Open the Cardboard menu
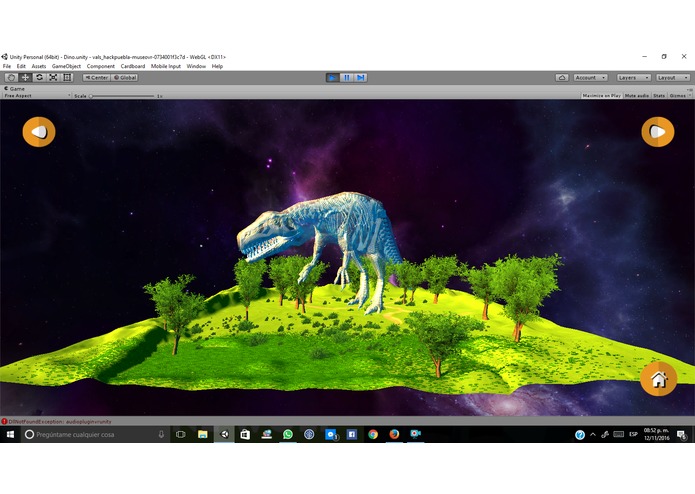695x494 pixels. pyautogui.click(x=133, y=66)
